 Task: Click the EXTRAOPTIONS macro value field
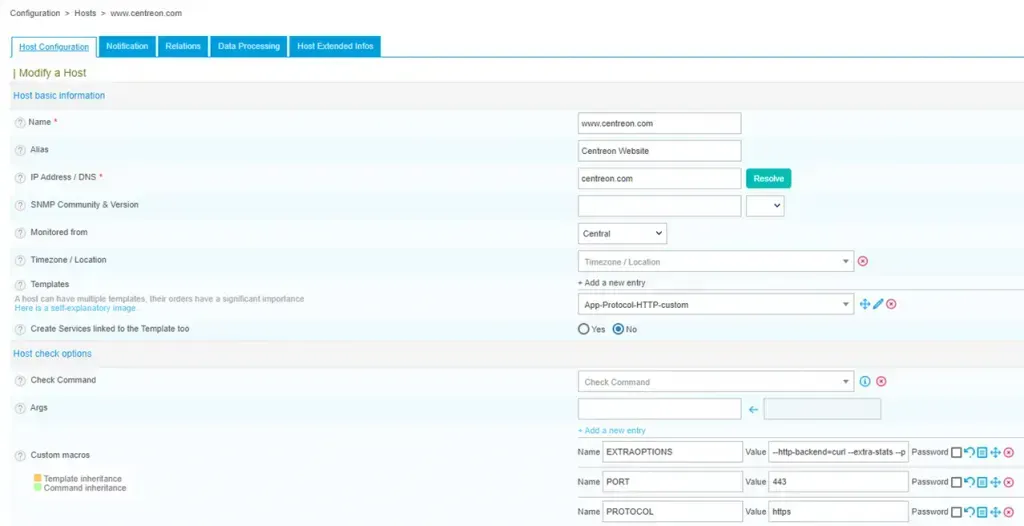[x=839, y=452]
